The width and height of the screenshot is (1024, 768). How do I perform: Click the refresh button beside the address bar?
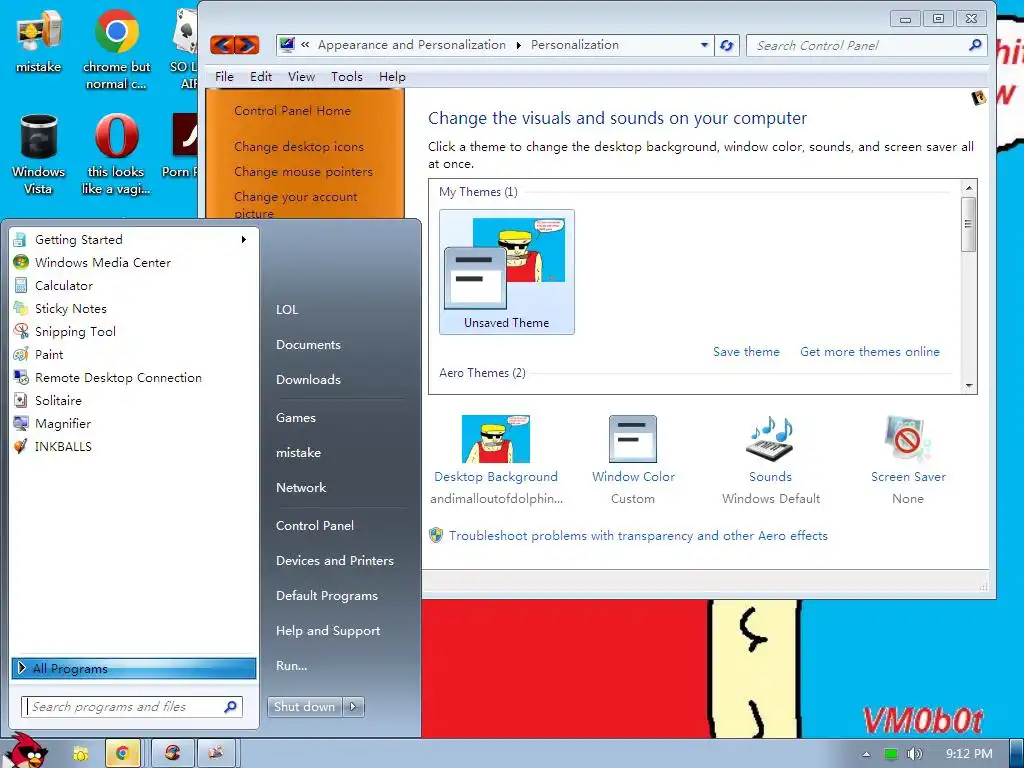pos(727,45)
